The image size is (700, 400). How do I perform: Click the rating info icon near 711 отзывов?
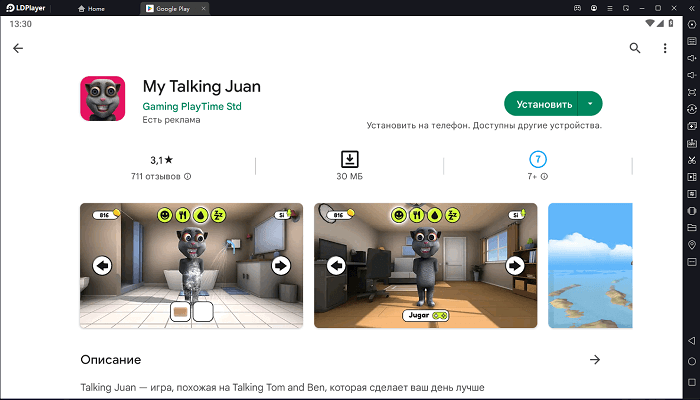pos(188,176)
